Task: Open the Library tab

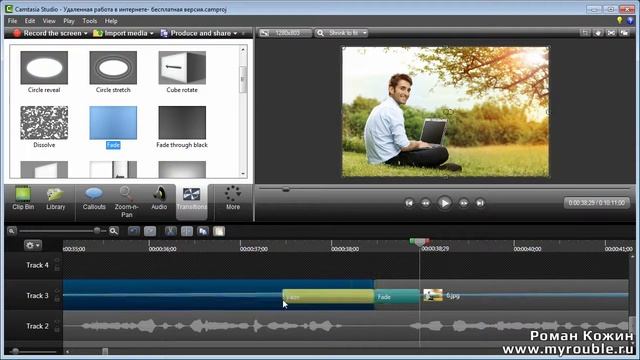Action: tap(56, 198)
